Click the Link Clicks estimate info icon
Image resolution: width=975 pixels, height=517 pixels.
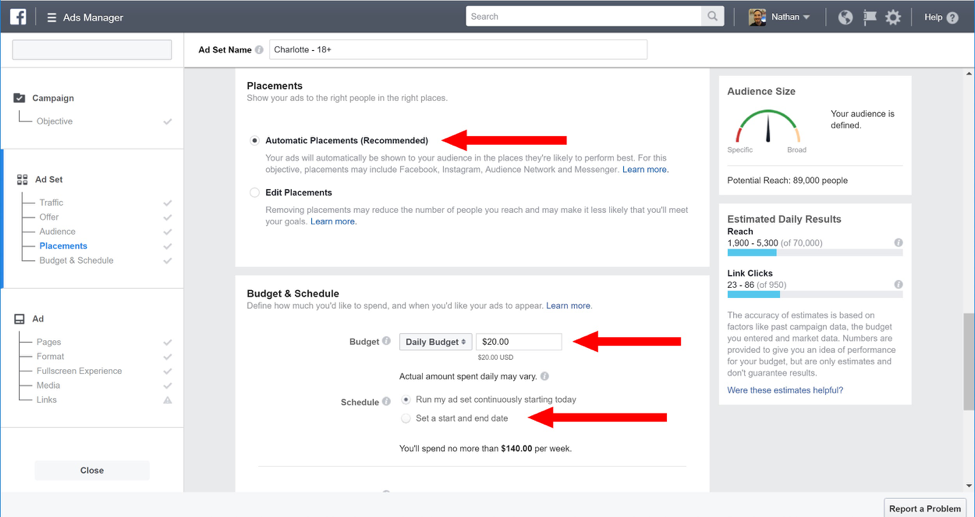(x=898, y=284)
